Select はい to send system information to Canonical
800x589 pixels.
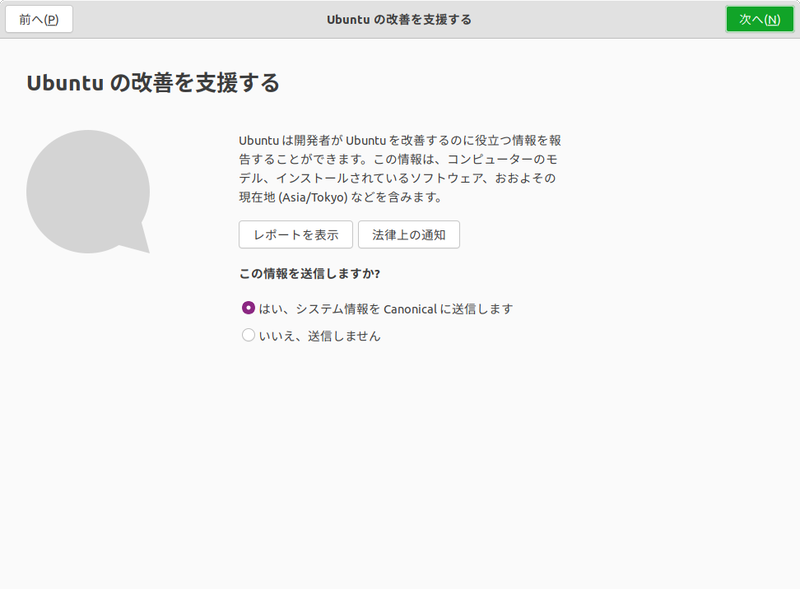click(248, 309)
